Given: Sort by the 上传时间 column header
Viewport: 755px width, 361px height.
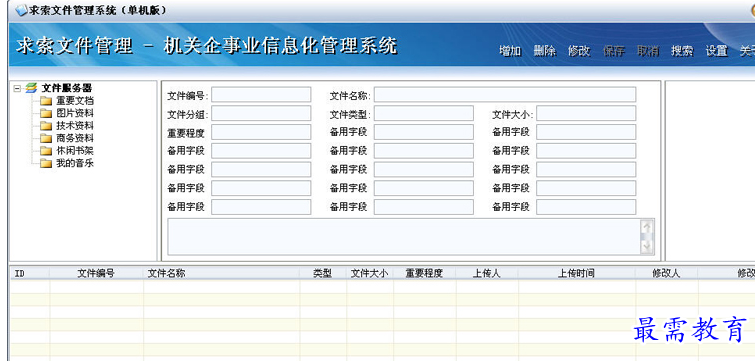Looking at the screenshot, I should click(577, 273).
